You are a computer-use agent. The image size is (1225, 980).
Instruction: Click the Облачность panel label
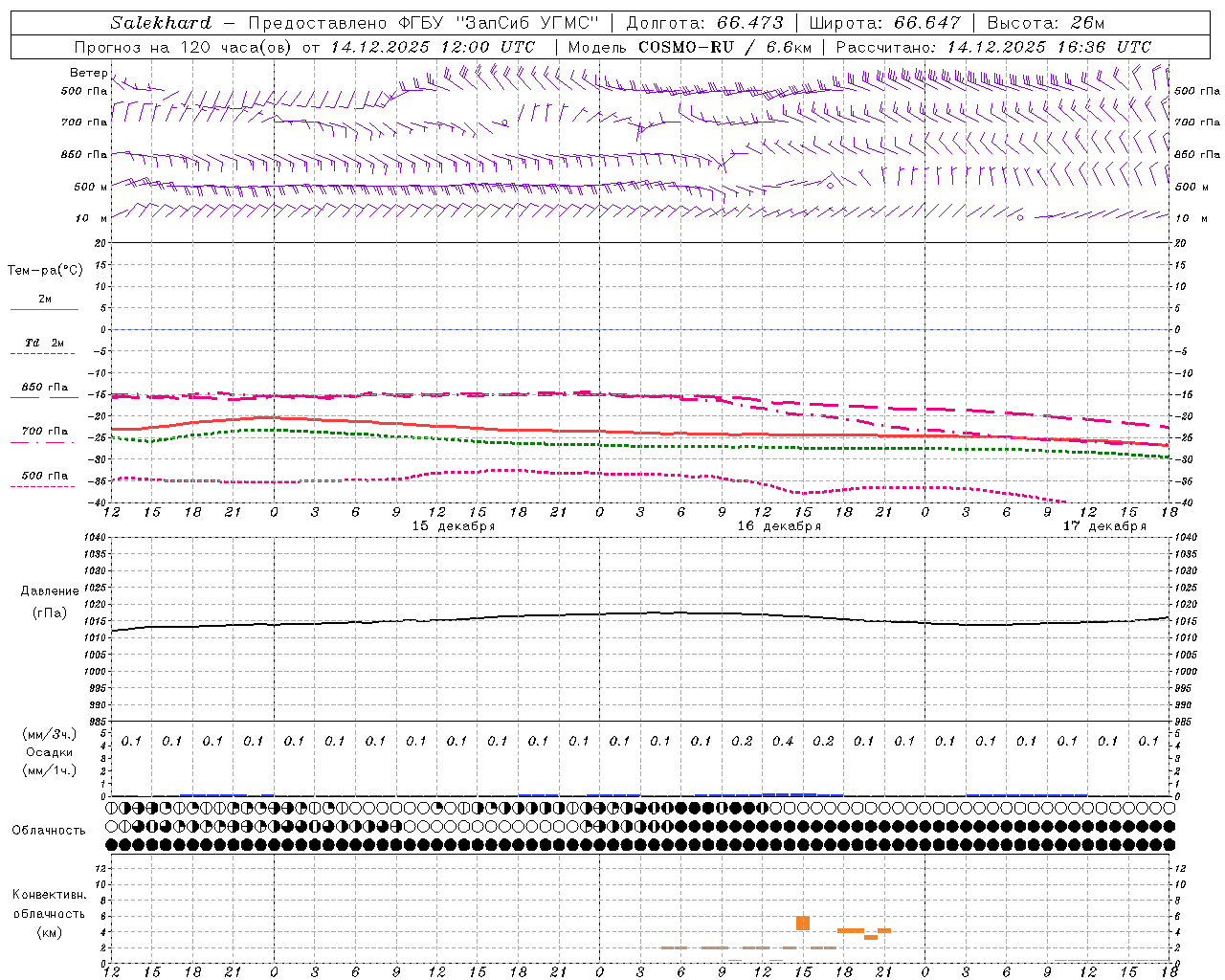49,831
